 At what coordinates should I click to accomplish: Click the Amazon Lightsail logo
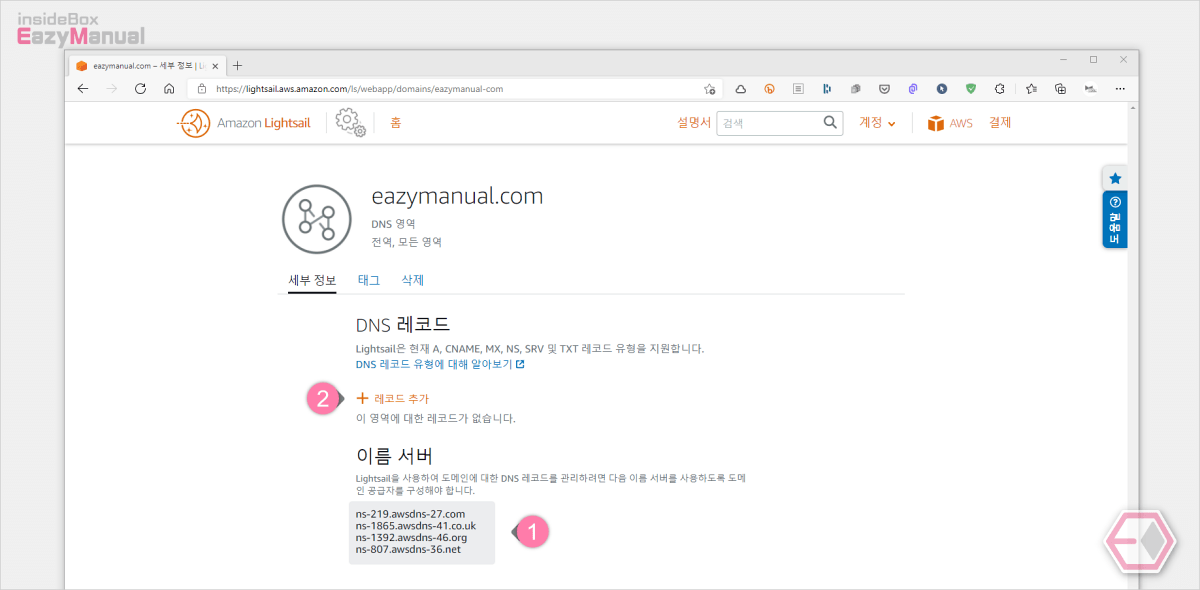click(x=246, y=124)
